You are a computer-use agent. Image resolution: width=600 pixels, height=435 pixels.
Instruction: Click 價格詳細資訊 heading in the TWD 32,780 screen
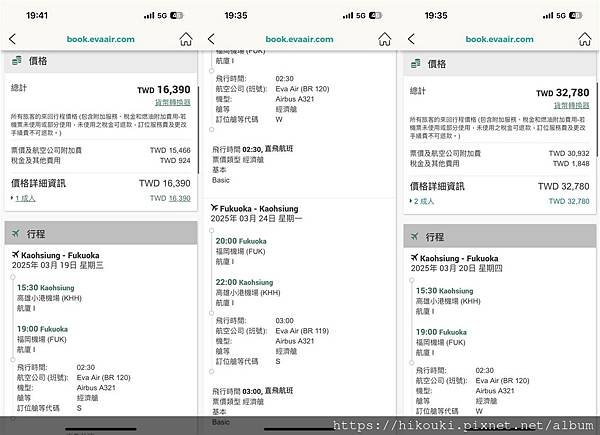437,186
